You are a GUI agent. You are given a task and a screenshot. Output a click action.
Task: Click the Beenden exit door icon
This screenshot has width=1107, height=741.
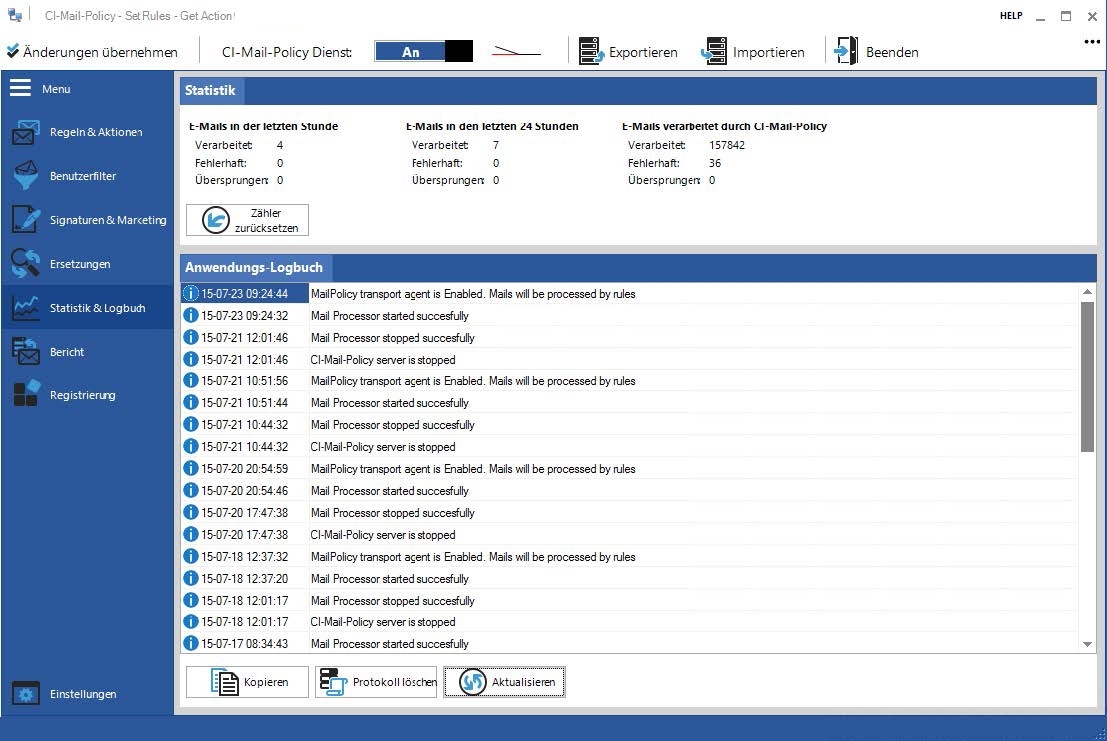845,52
